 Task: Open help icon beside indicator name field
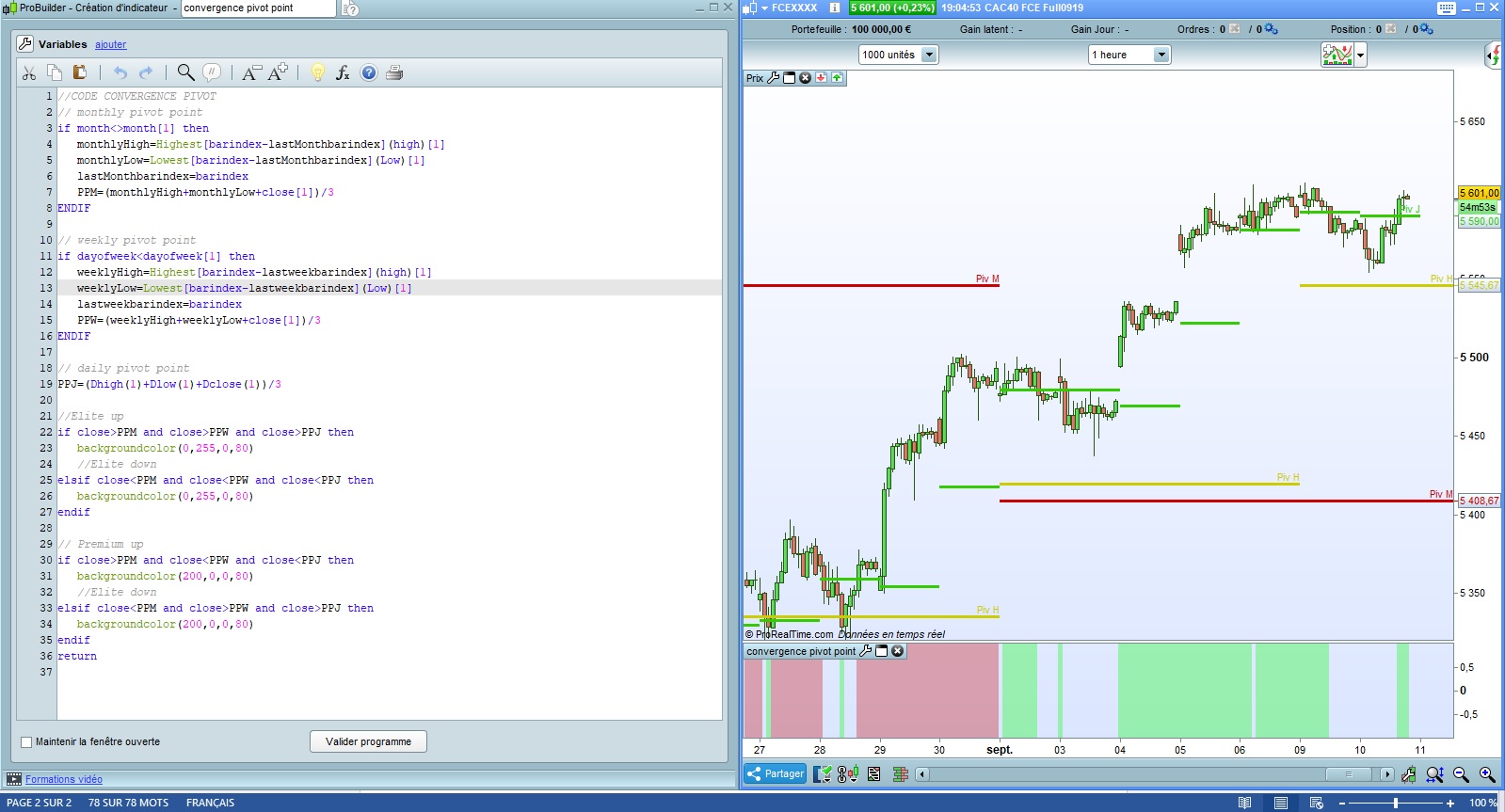click(350, 8)
